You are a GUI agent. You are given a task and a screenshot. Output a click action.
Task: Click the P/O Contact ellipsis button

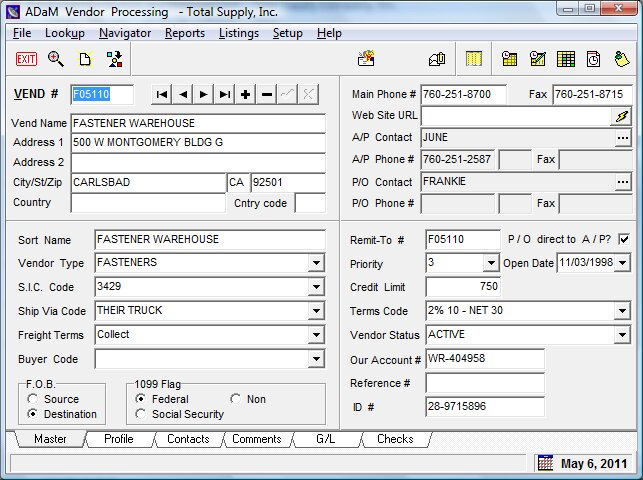(x=622, y=182)
